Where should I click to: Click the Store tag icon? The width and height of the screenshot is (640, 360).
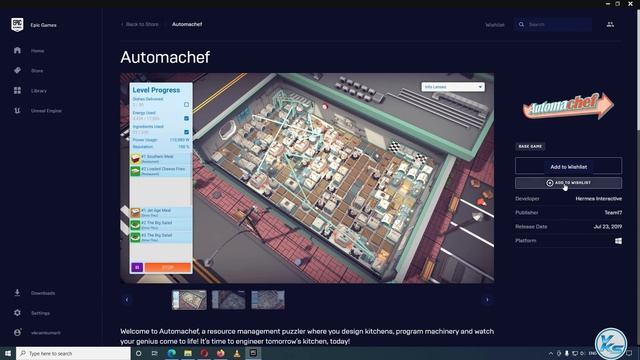pos(17,70)
